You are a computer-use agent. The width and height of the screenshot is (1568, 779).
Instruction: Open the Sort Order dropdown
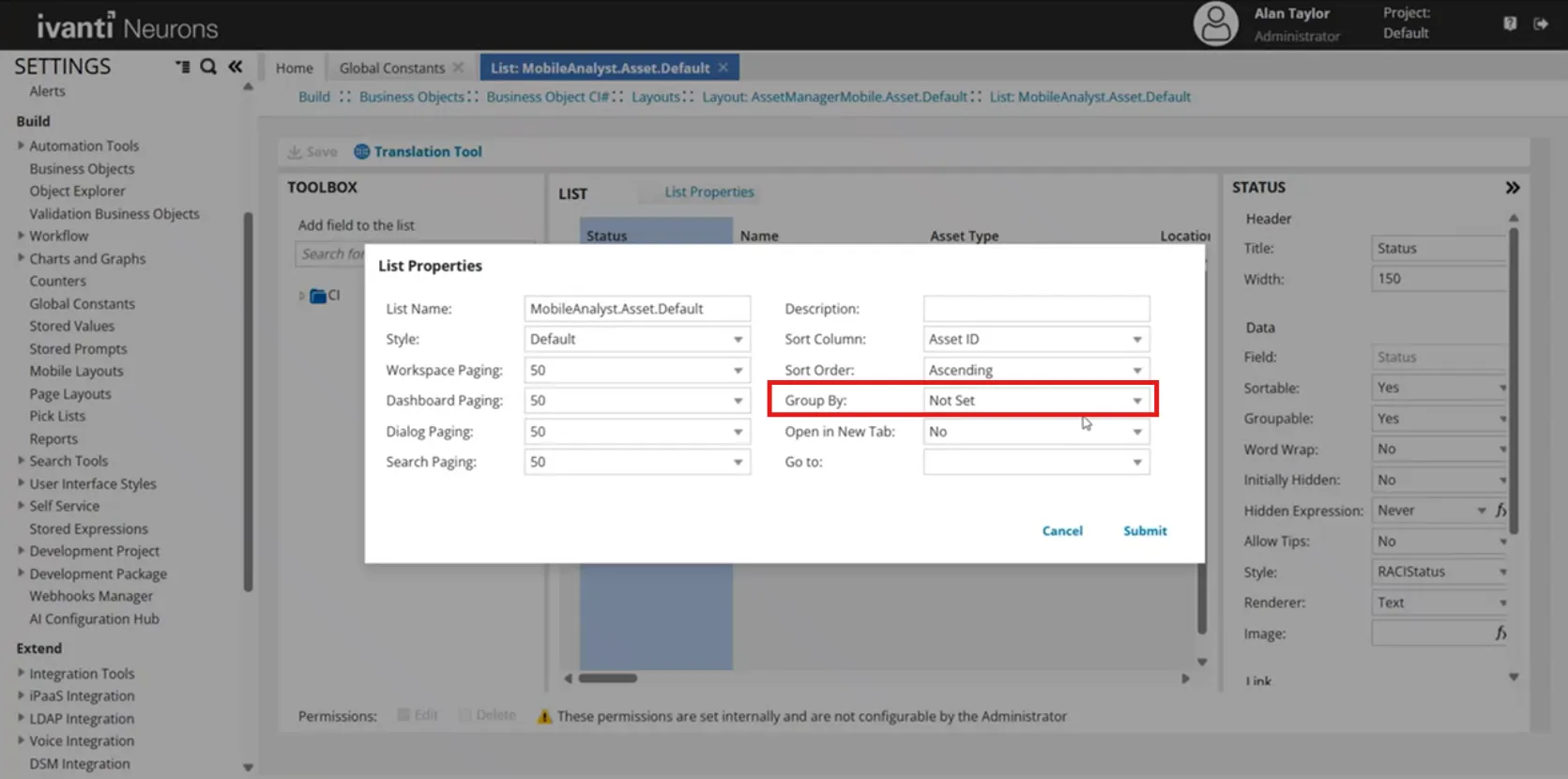[x=1036, y=371]
